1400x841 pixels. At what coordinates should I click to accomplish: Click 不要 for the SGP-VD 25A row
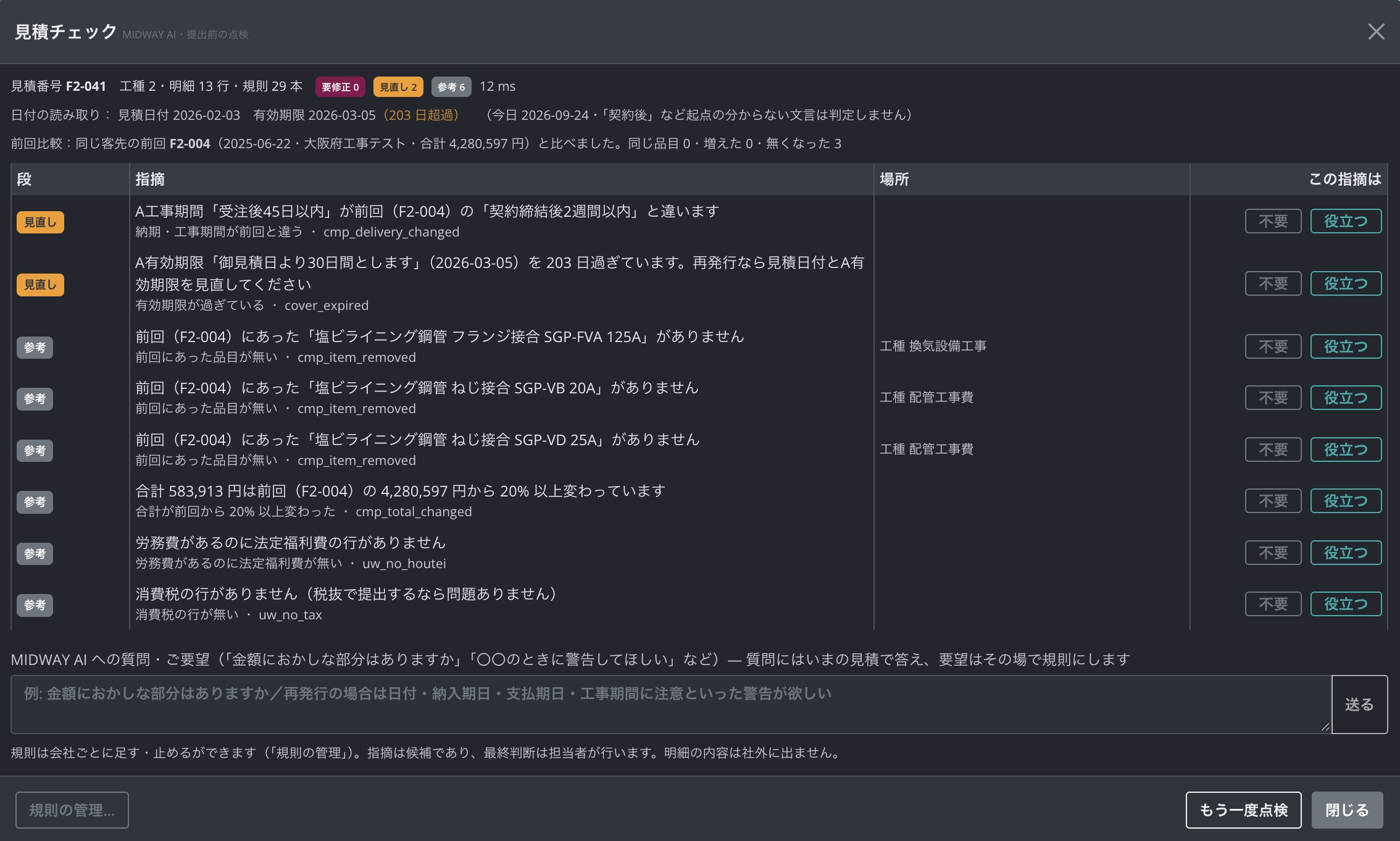point(1273,450)
